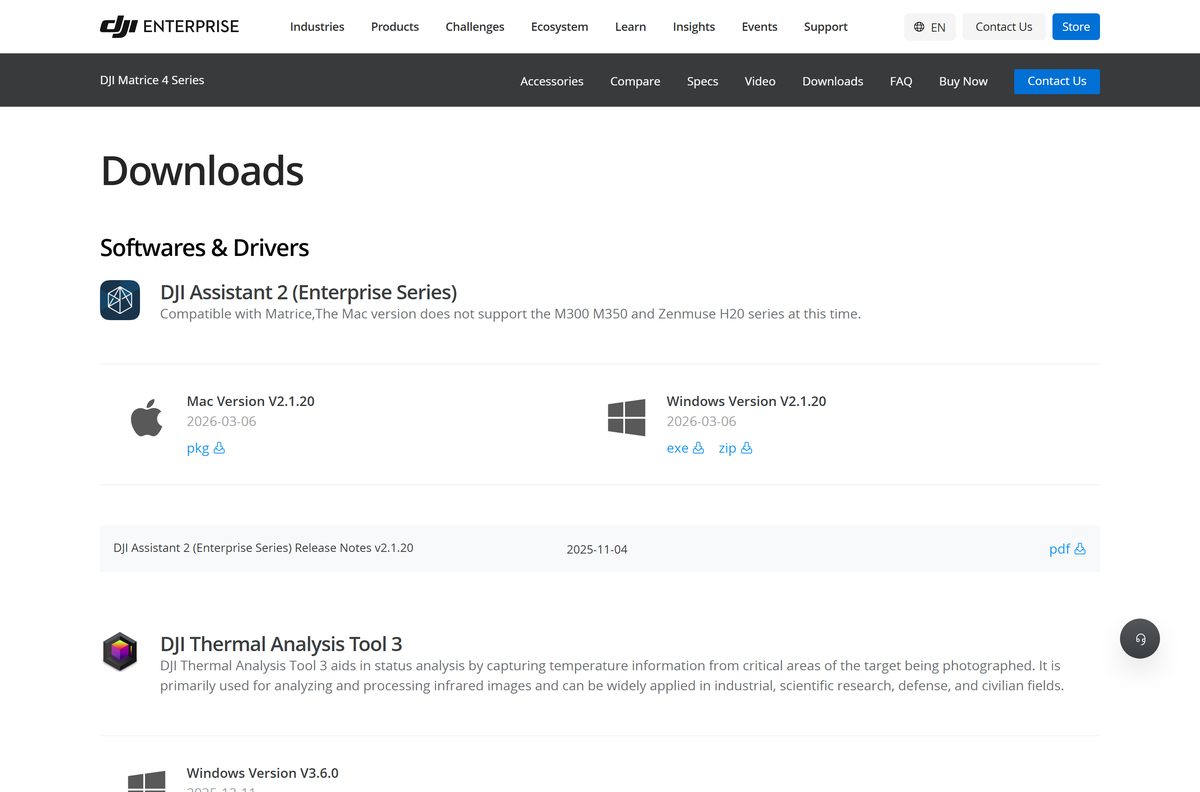
Task: Go to the Video section
Action: pyautogui.click(x=760, y=81)
